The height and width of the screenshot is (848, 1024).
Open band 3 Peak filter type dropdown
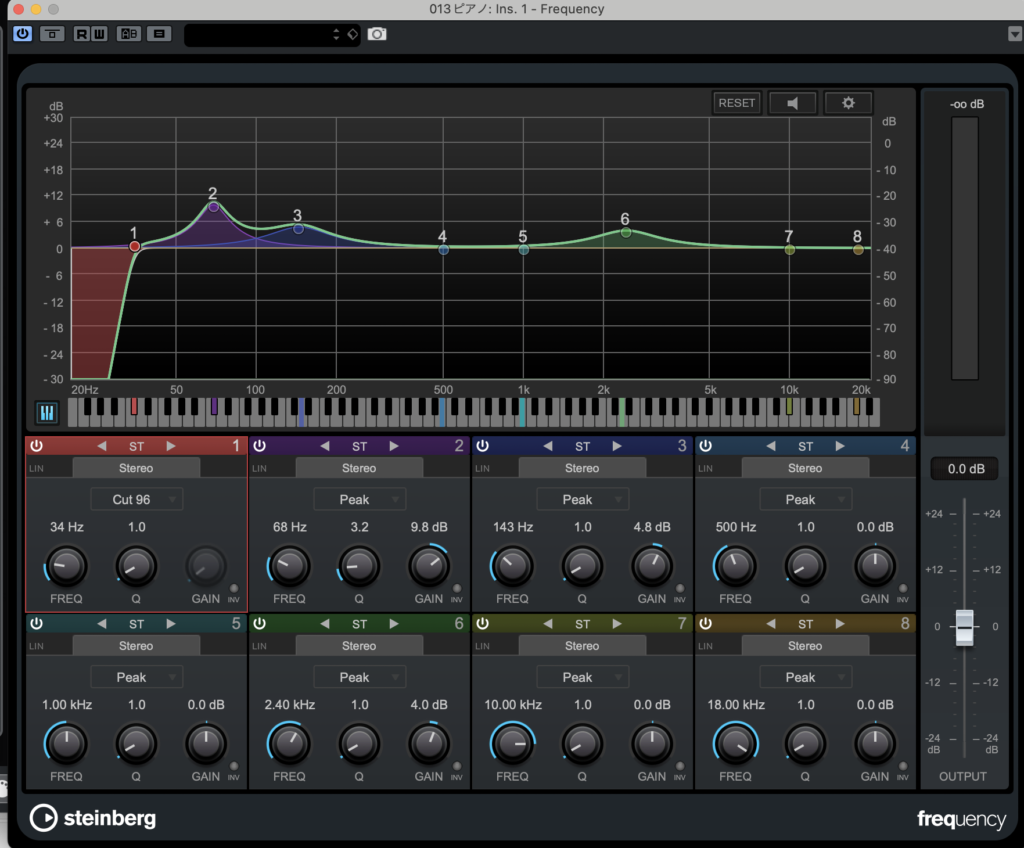tap(582, 499)
